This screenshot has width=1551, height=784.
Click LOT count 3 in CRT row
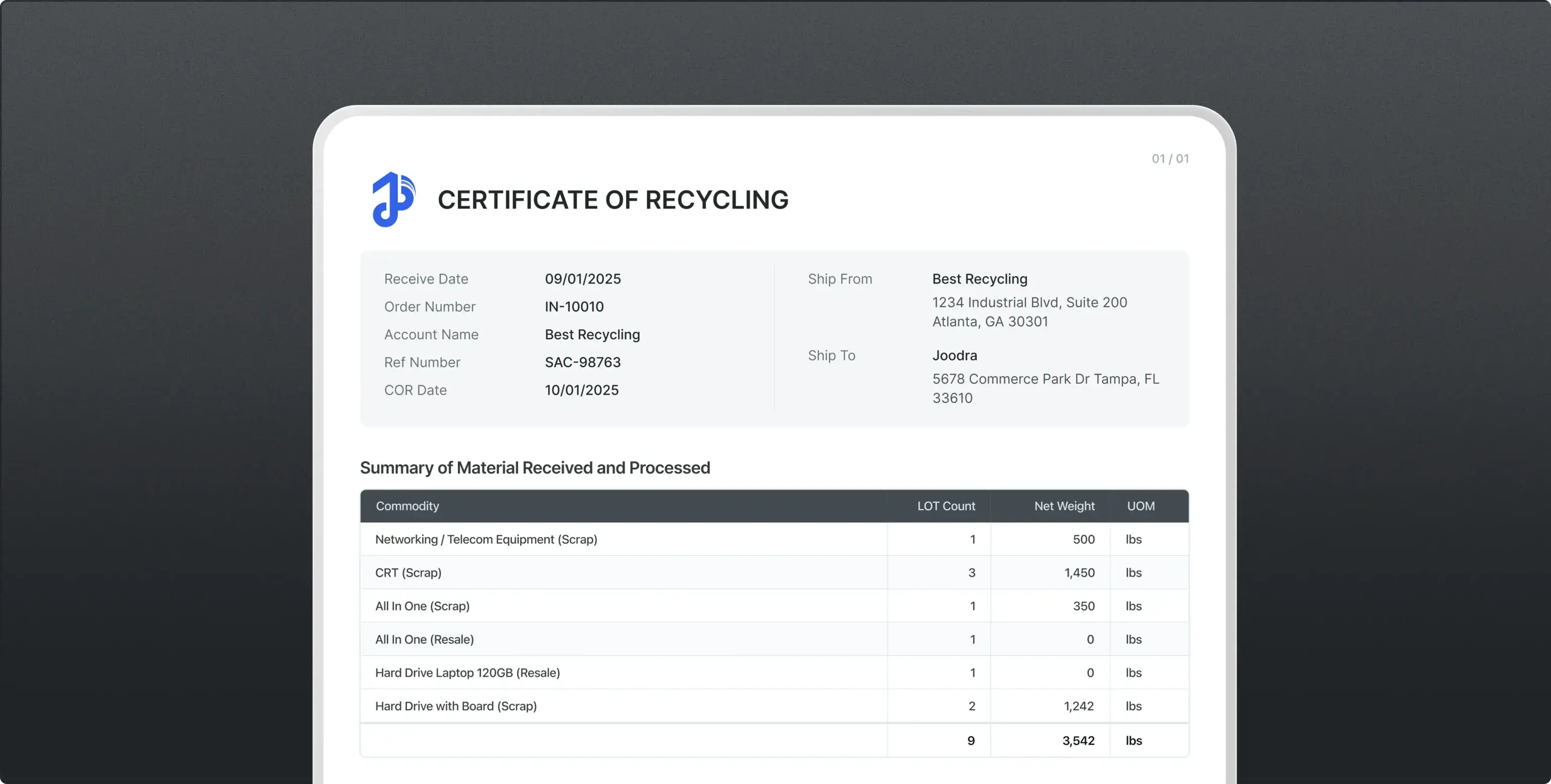[971, 572]
